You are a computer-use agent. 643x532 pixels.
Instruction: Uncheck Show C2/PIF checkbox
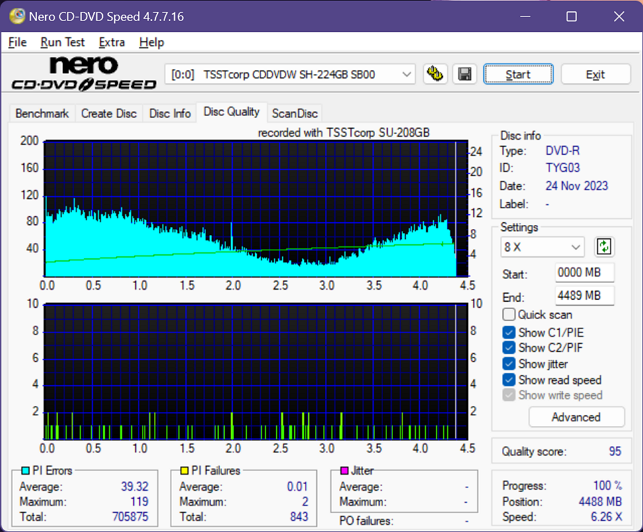coord(508,348)
